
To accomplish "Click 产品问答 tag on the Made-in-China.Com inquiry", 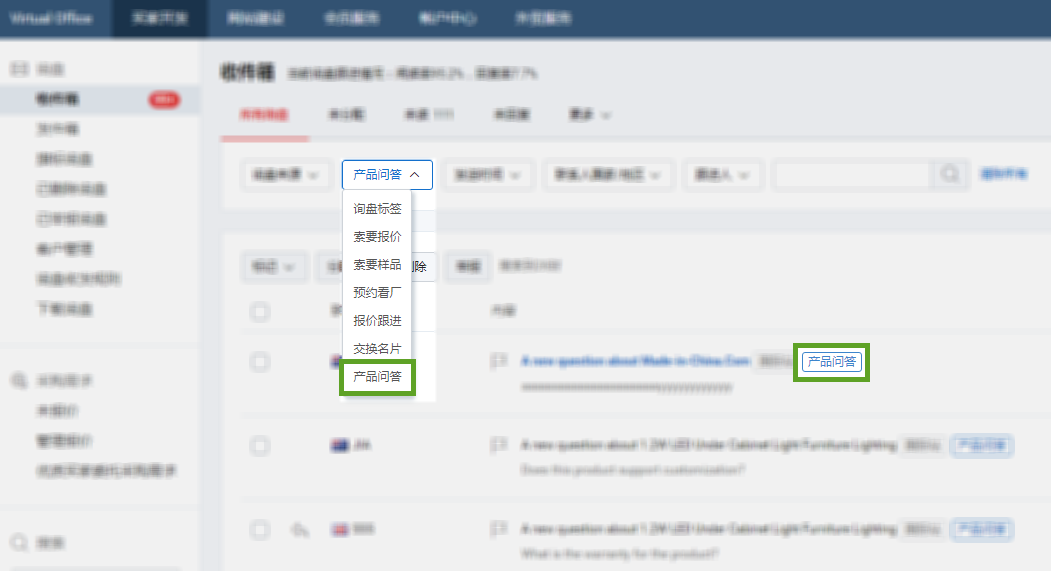I will (x=831, y=362).
